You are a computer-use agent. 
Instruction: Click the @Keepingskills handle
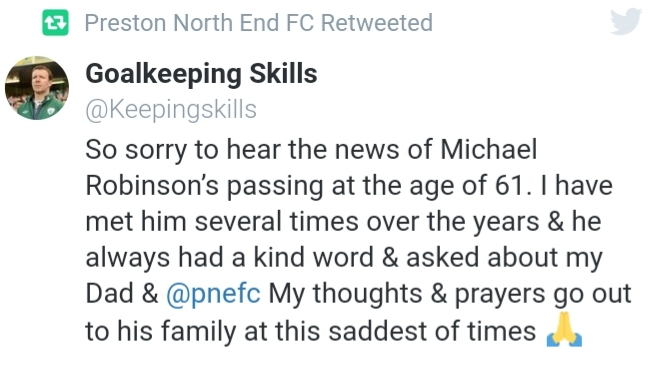[171, 110]
